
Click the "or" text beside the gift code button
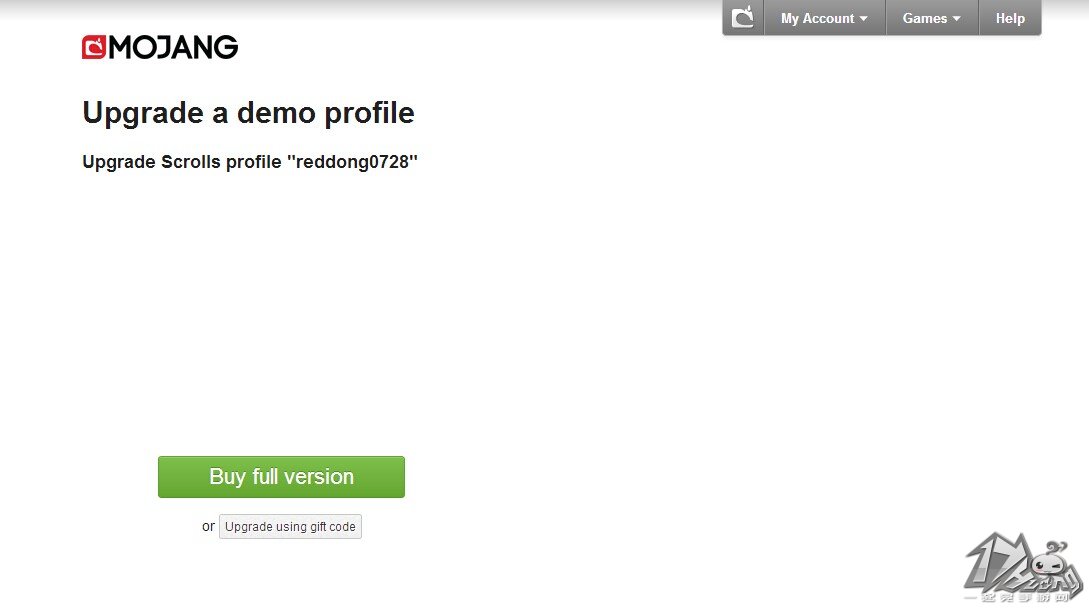coord(208,526)
